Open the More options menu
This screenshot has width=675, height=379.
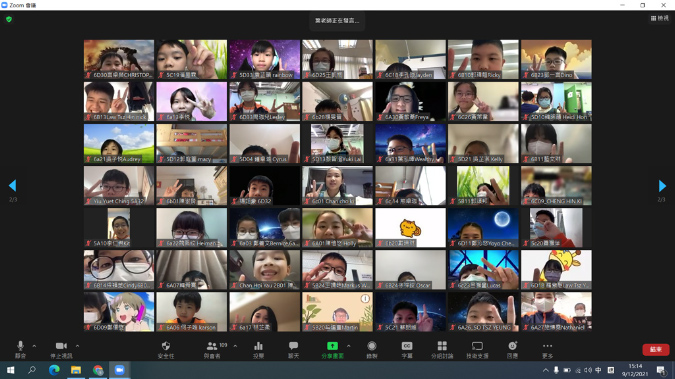click(x=547, y=349)
